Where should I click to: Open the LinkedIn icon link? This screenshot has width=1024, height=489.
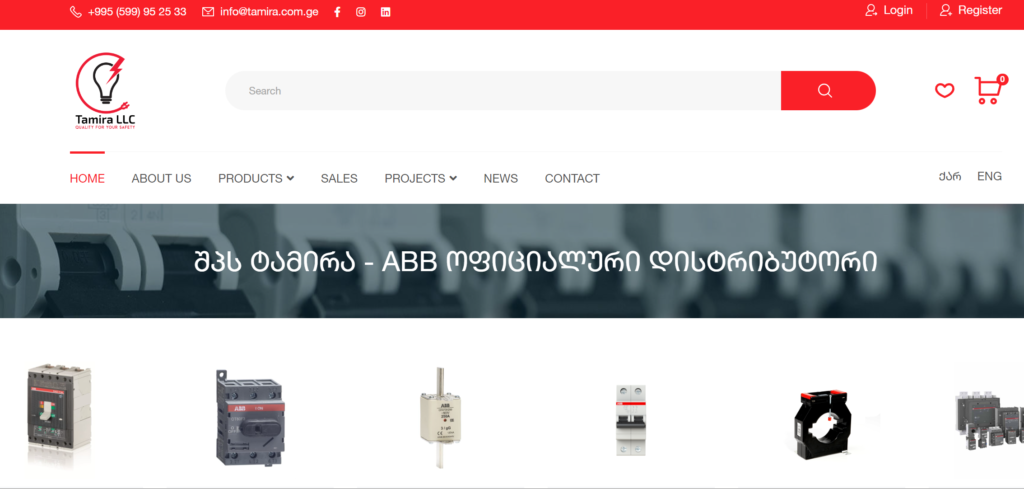coord(386,12)
